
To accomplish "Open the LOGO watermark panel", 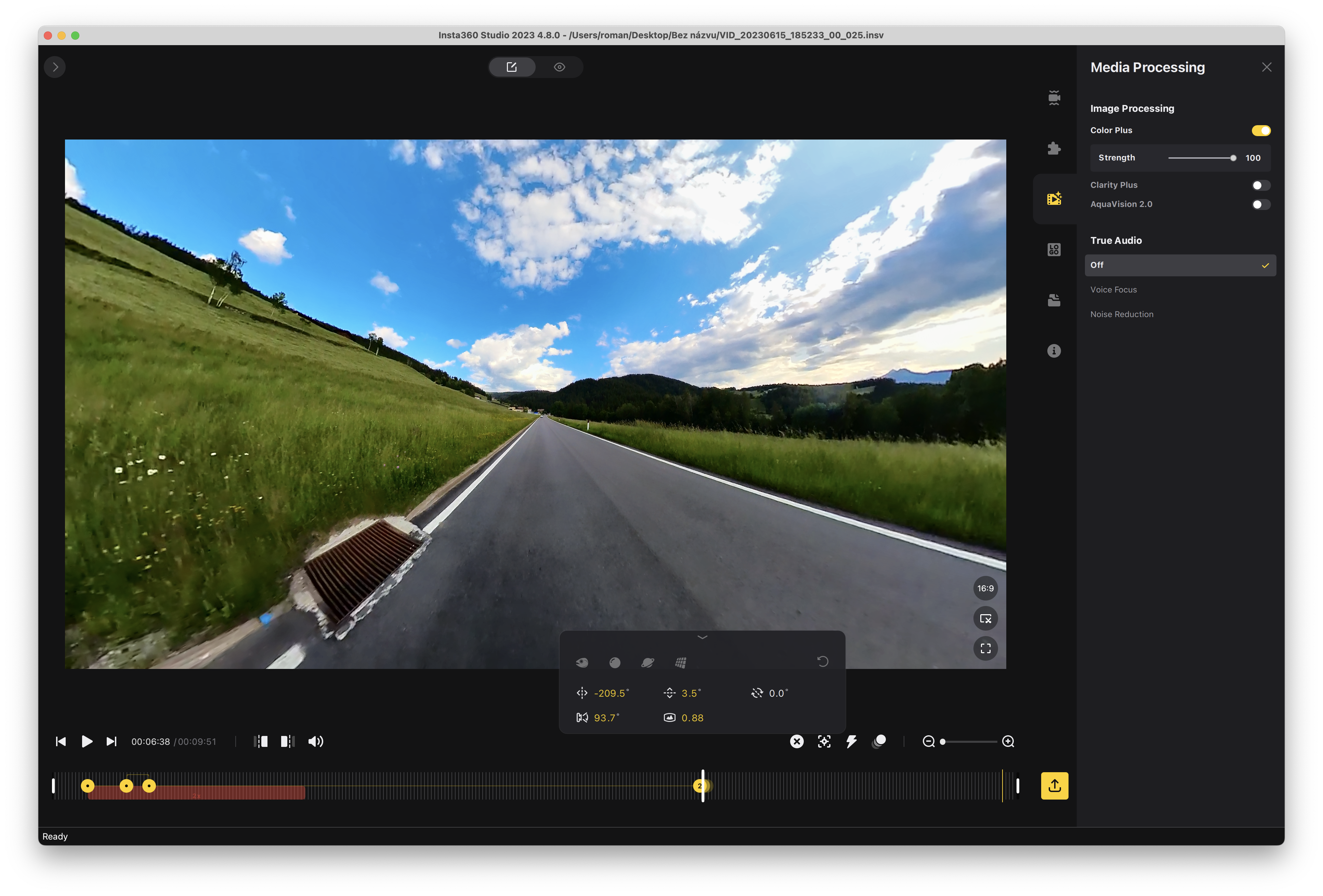I will tap(1054, 249).
